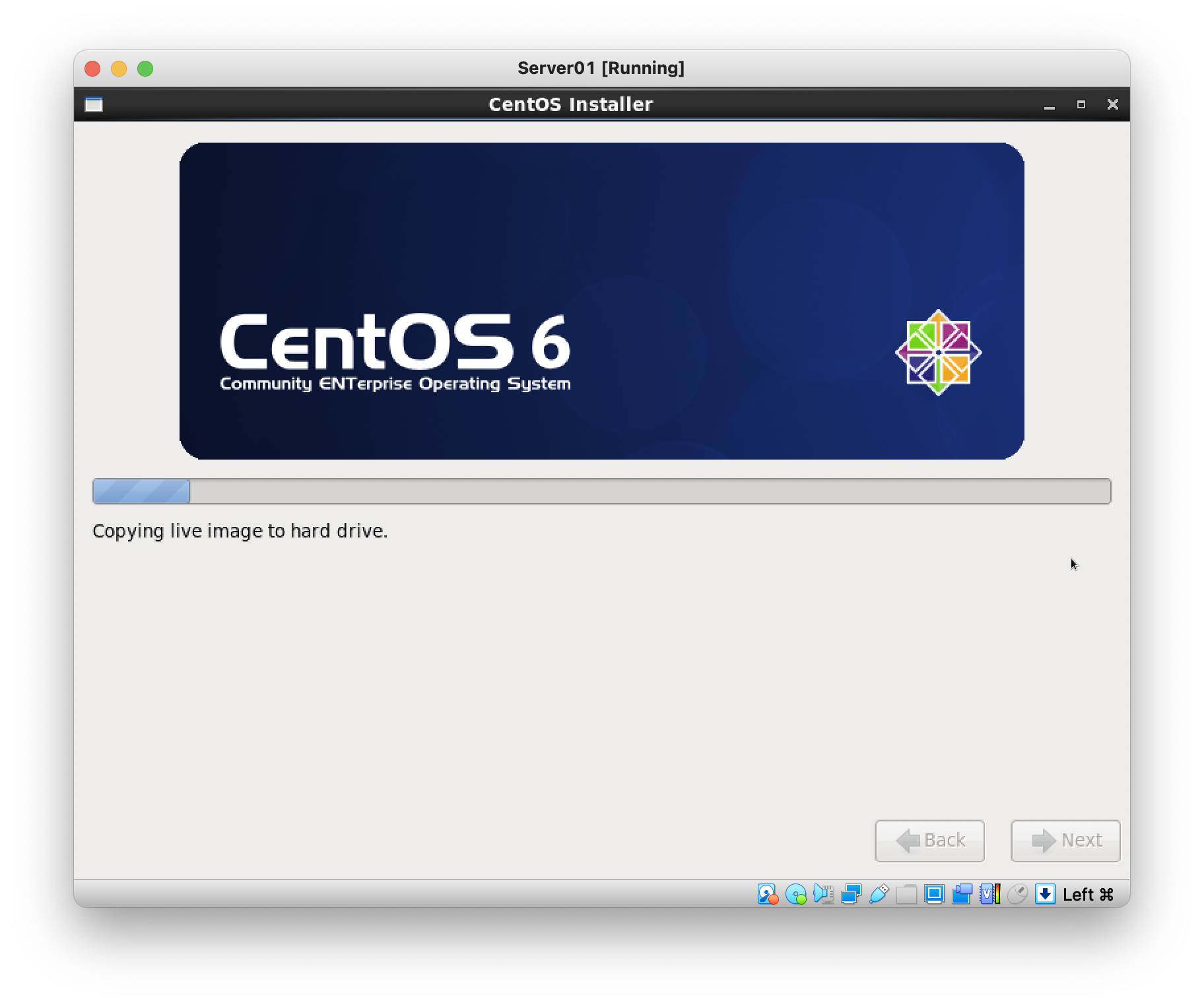This screenshot has height=1005, width=1204.
Task: Click the 'Server01 [Running]' window title
Action: click(601, 68)
